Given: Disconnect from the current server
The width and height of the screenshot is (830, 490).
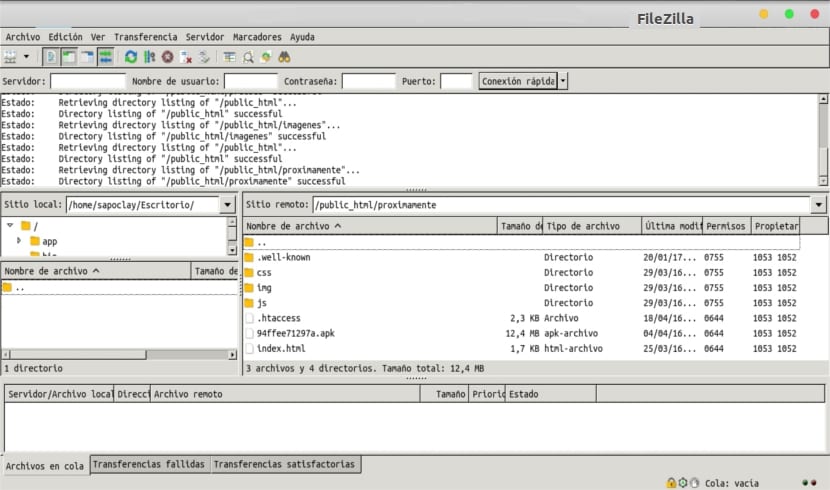Looking at the screenshot, I should pos(186,57).
